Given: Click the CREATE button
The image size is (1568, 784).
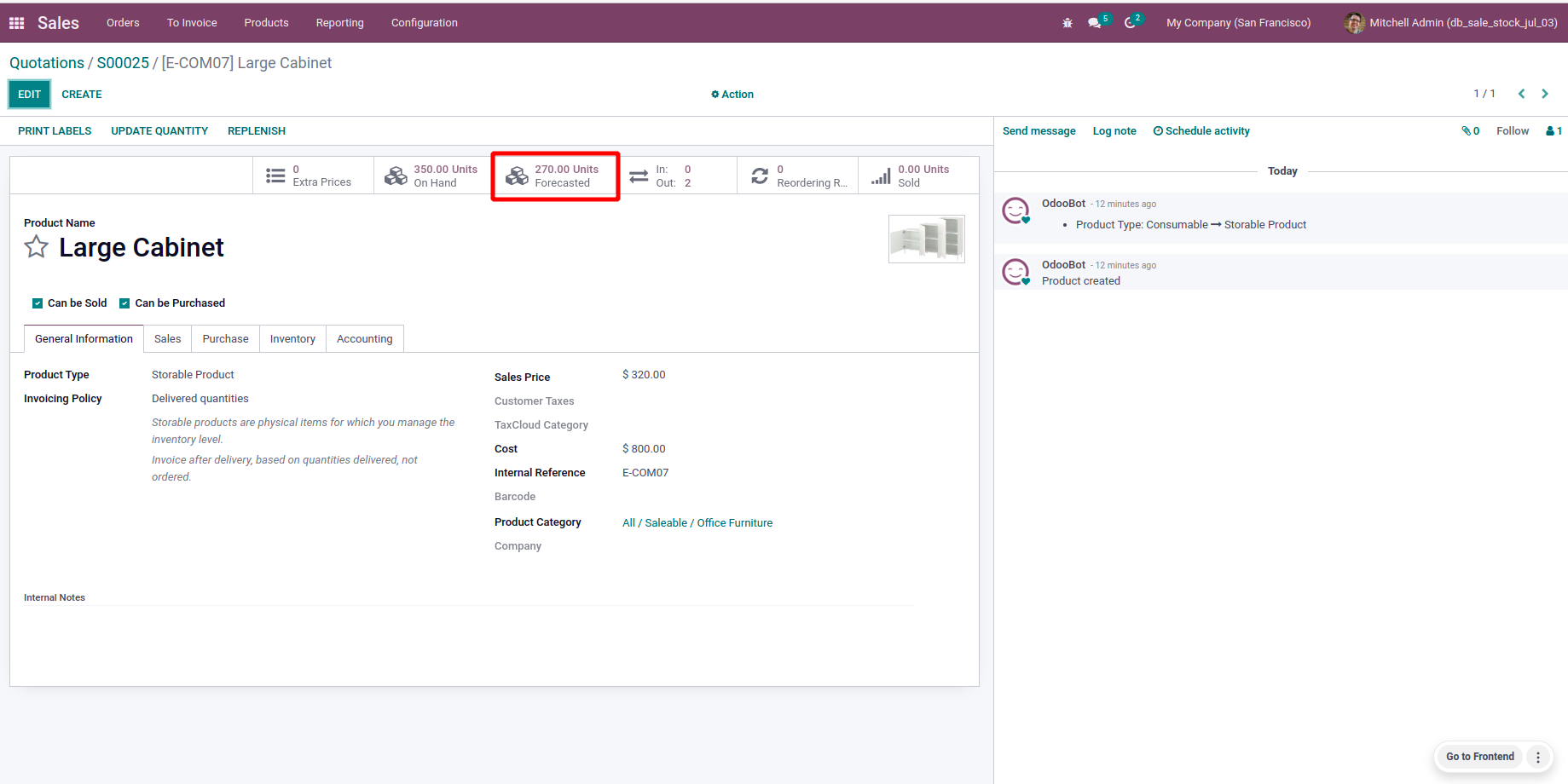Looking at the screenshot, I should [82, 95].
